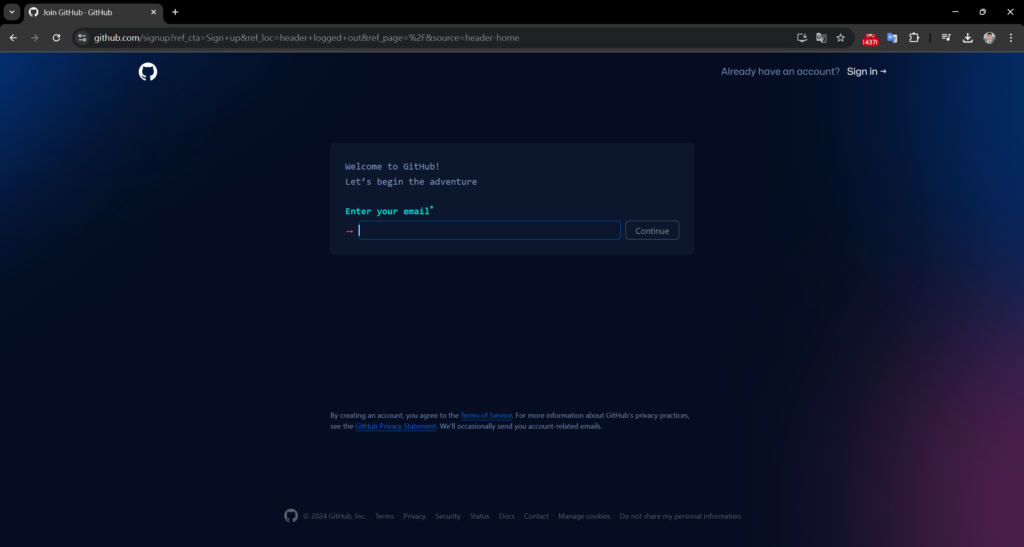Viewport: 1024px width, 547px height.
Task: Restore down the browser window
Action: coord(982,12)
